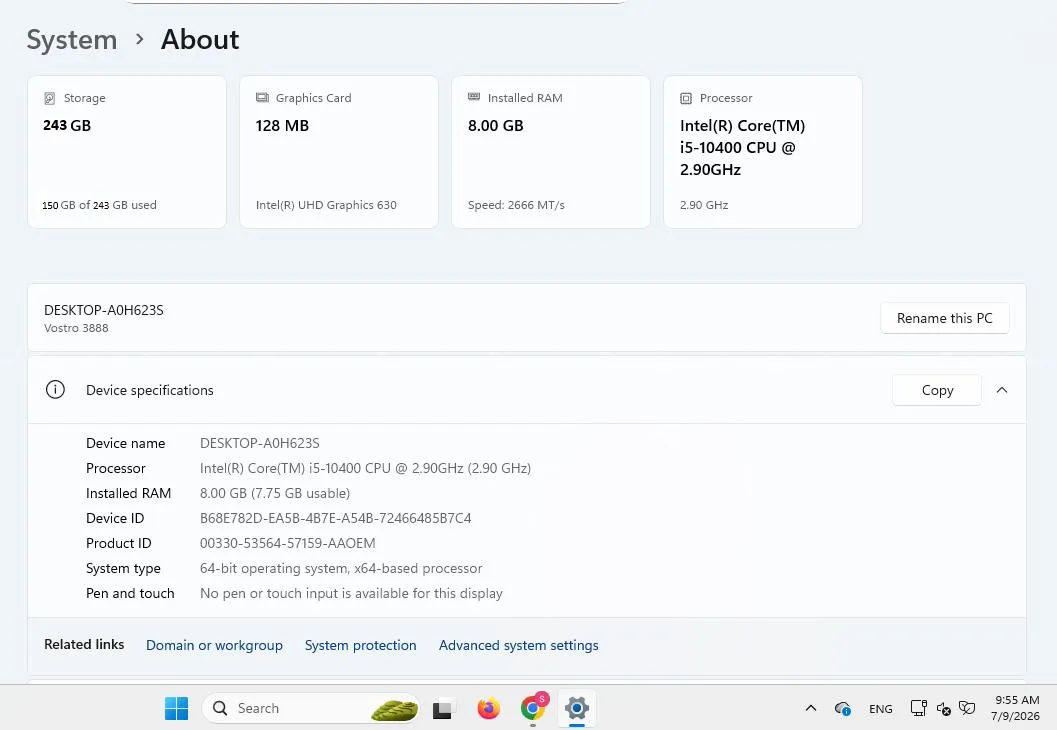Open the Windows Start menu
Image resolution: width=1057 pixels, height=730 pixels.
177,708
